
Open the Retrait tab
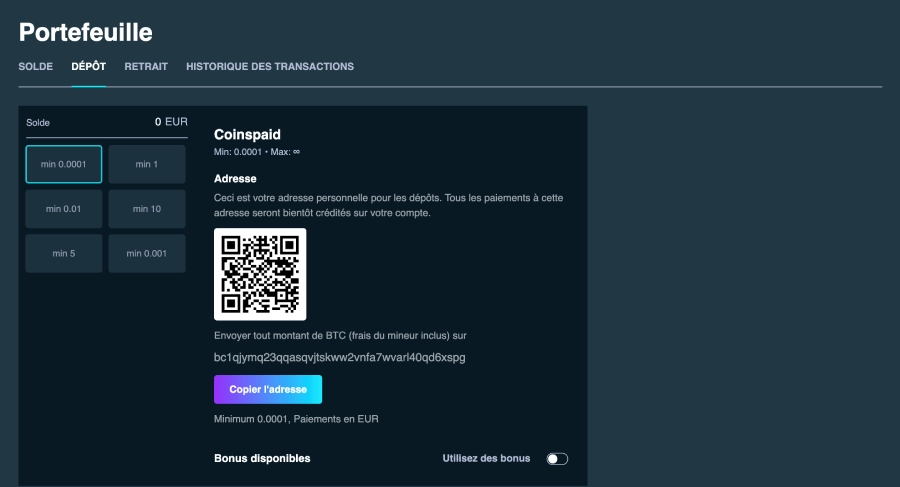145,67
